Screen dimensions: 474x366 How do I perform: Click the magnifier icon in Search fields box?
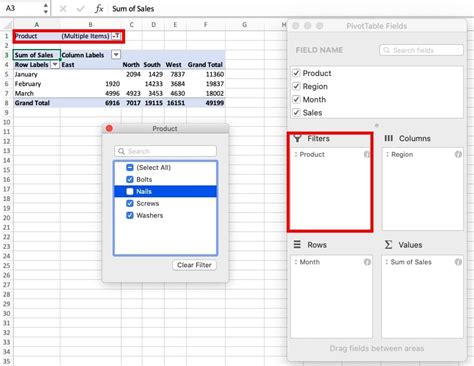pyautogui.click(x=386, y=50)
